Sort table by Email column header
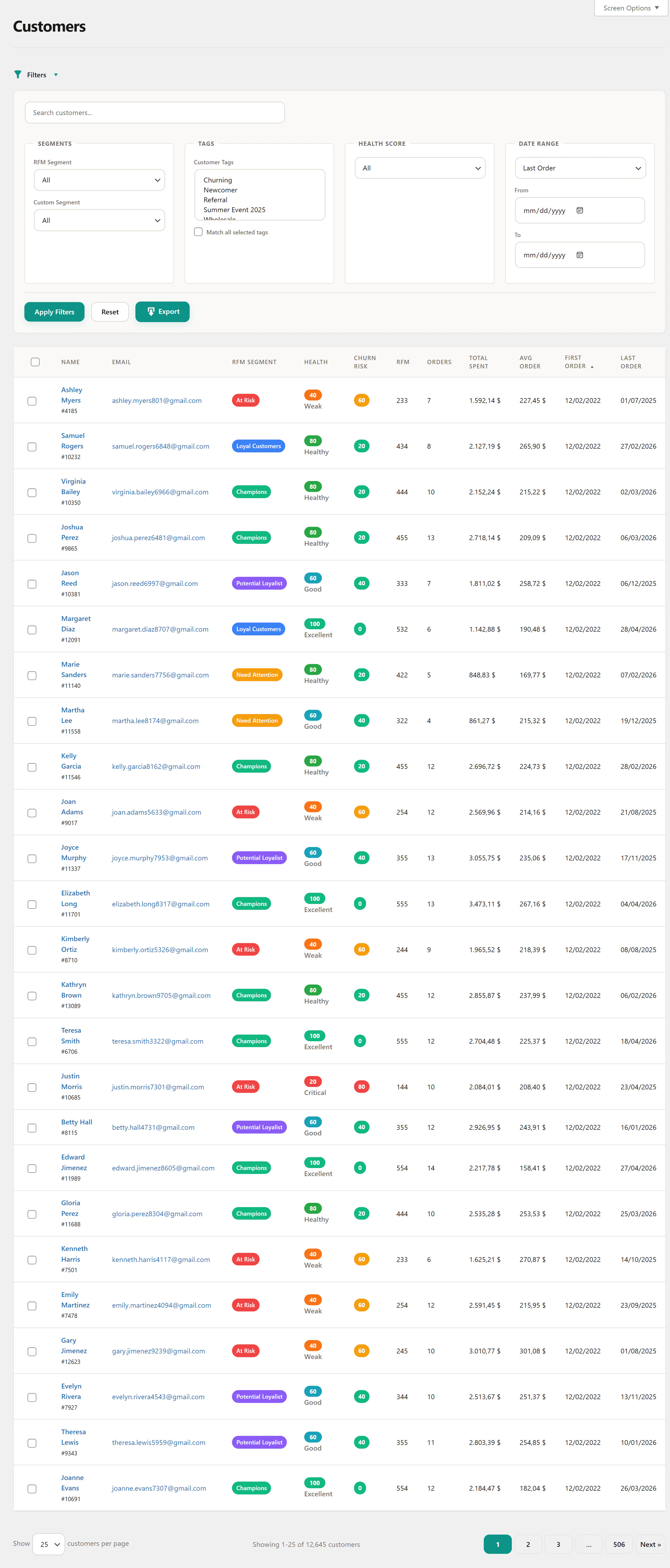 click(121, 362)
